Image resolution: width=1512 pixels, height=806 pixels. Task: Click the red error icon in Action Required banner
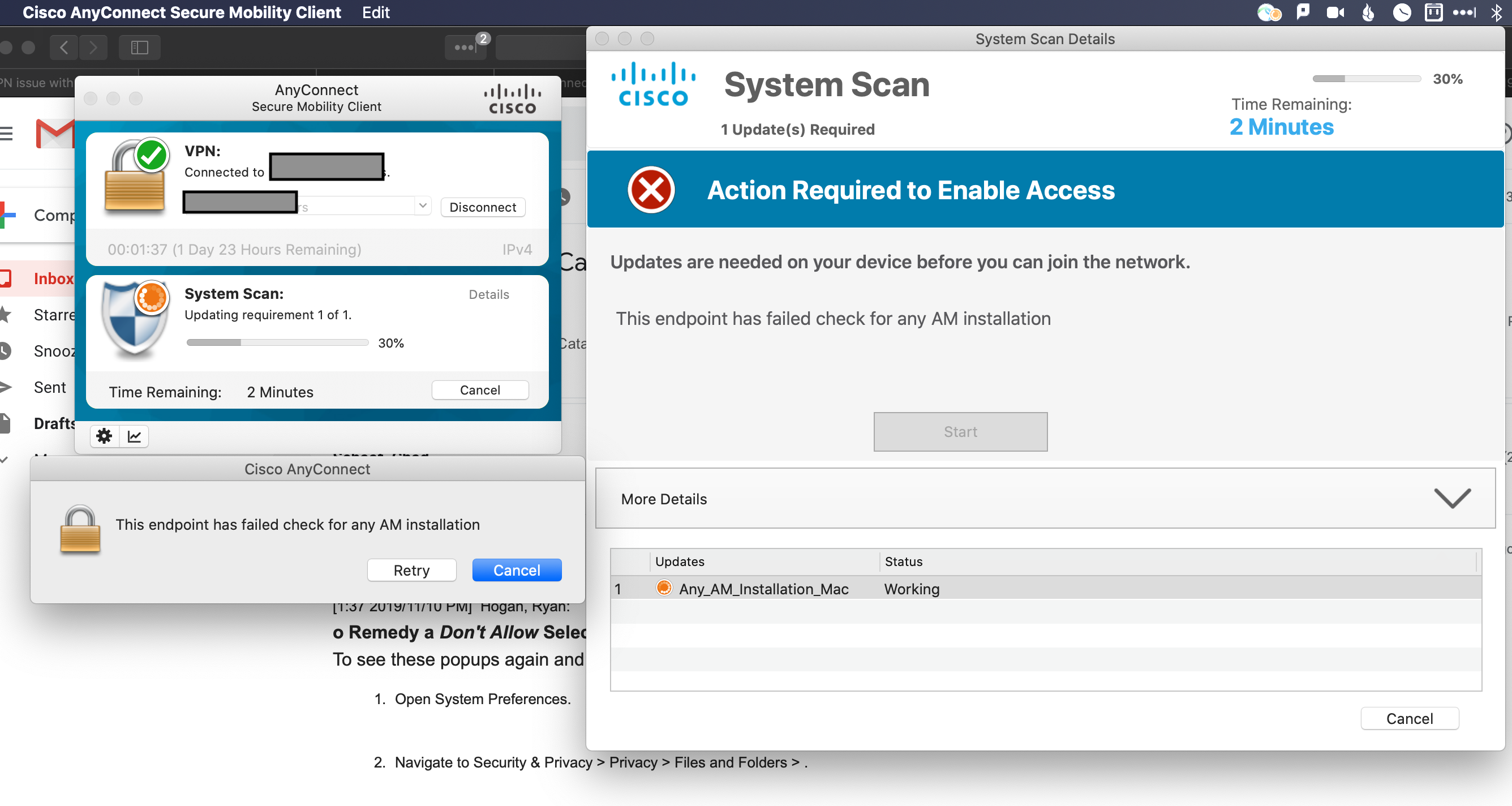coord(650,190)
